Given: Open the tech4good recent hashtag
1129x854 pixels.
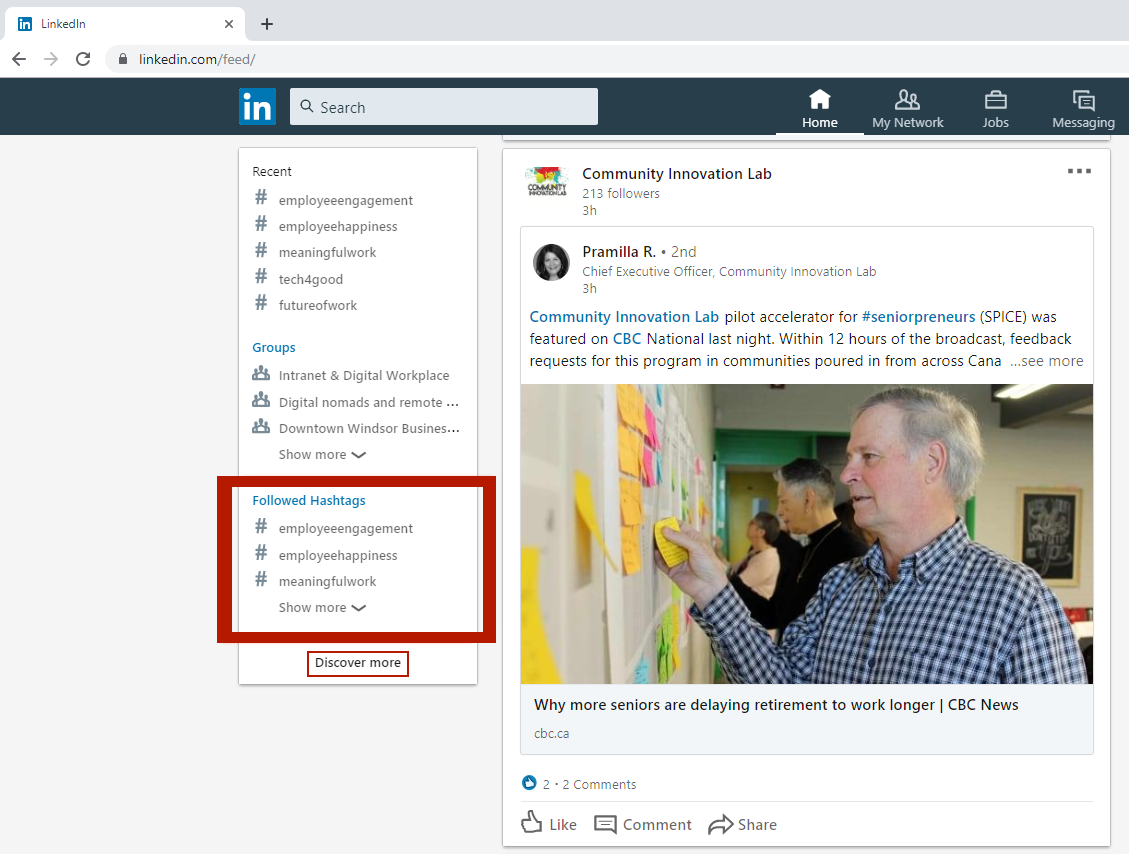Looking at the screenshot, I should click(x=310, y=279).
